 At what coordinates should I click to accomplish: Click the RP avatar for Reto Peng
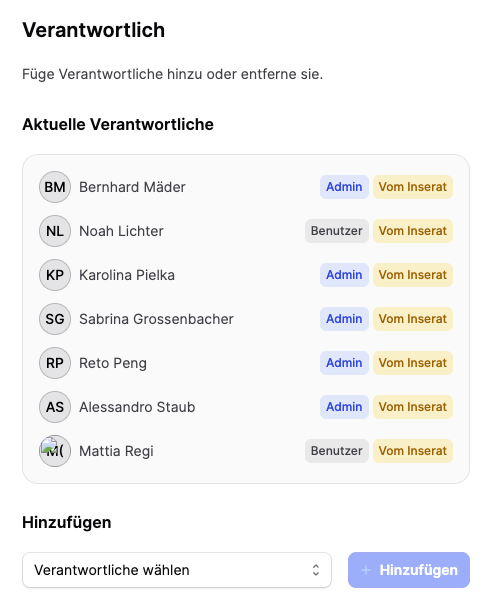point(55,363)
